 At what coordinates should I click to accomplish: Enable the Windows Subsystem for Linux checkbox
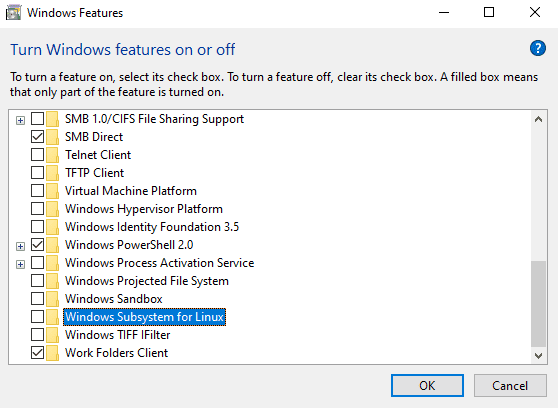[x=37, y=317]
